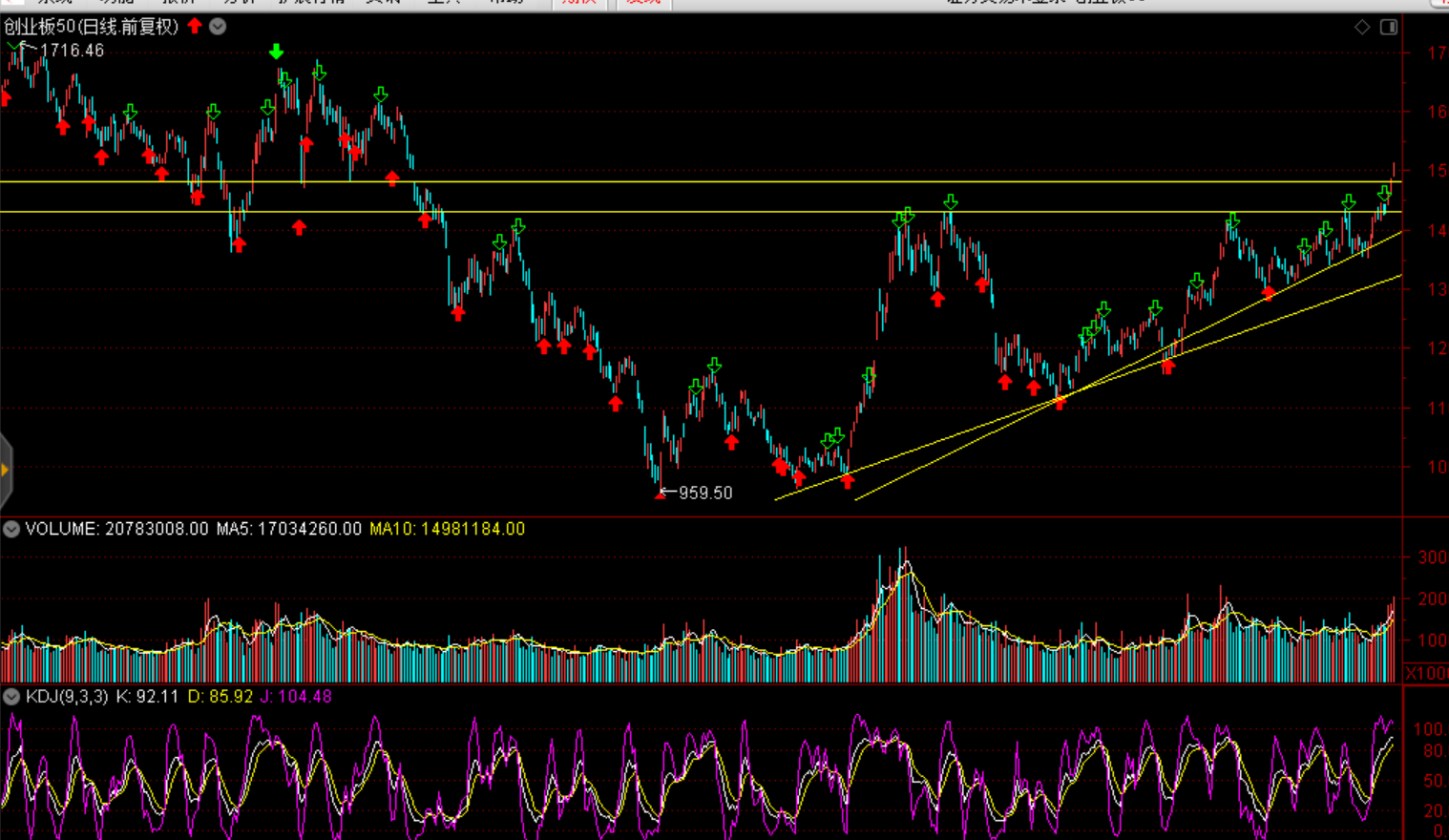
Task: Select the upper yellow horizontal resistance line
Action: (x=668, y=181)
